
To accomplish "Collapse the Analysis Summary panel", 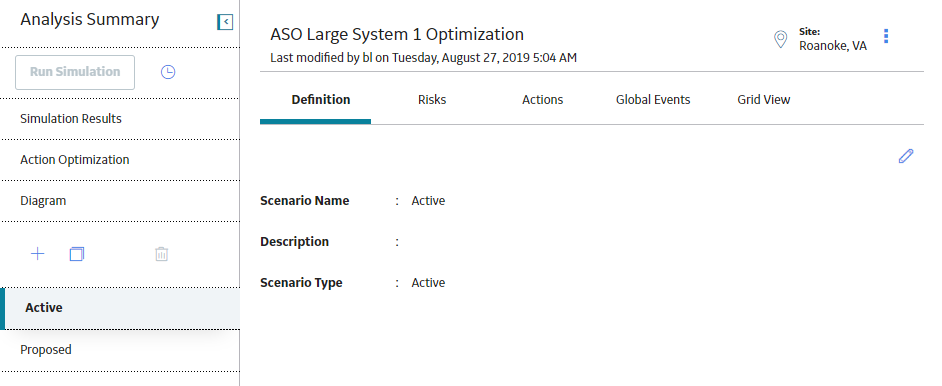I will pos(225,22).
